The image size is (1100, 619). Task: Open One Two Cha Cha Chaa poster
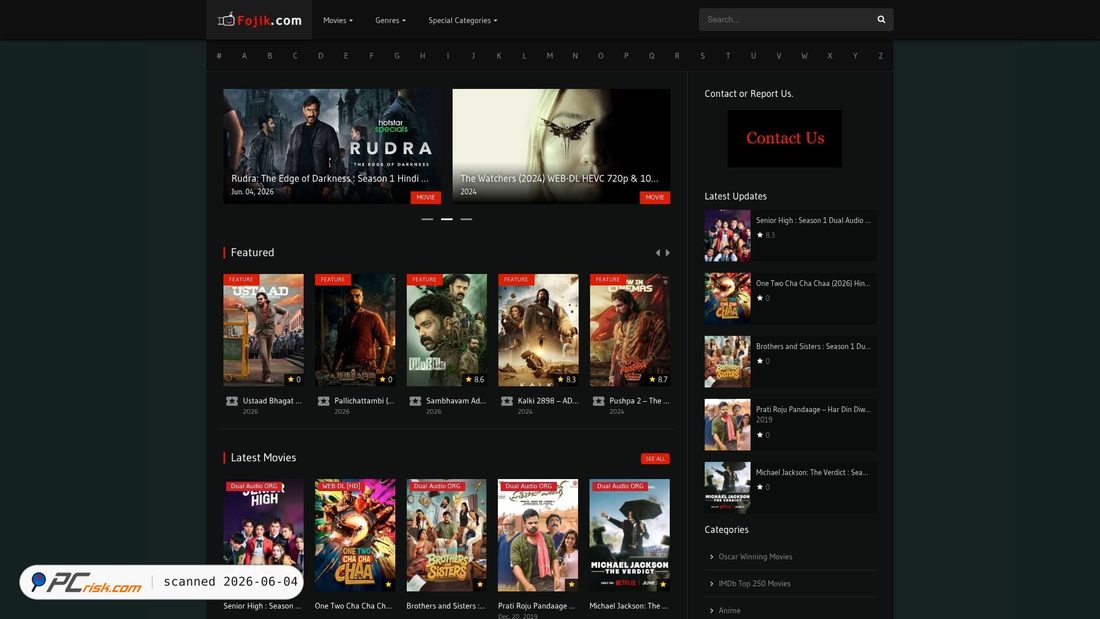click(355, 535)
